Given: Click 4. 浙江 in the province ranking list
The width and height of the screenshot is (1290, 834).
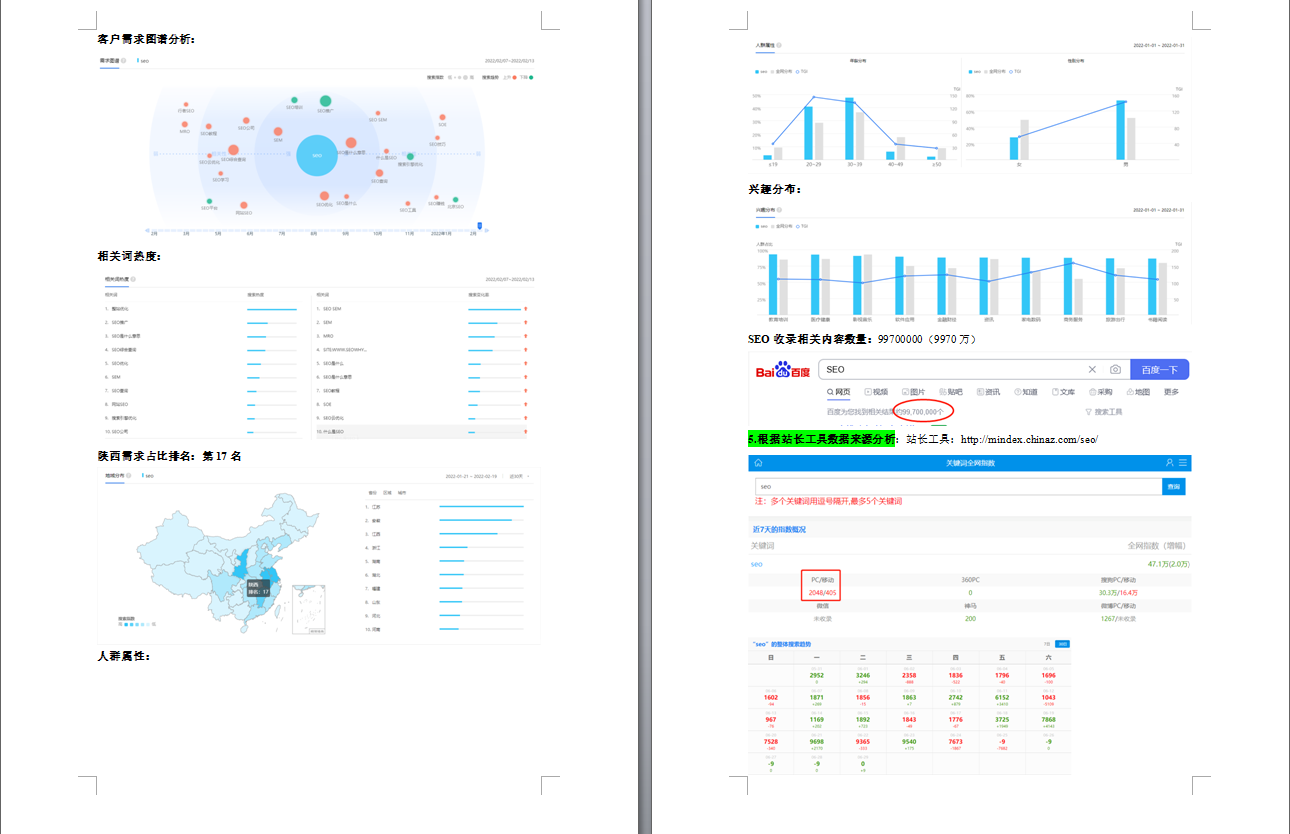Looking at the screenshot, I should tap(374, 548).
